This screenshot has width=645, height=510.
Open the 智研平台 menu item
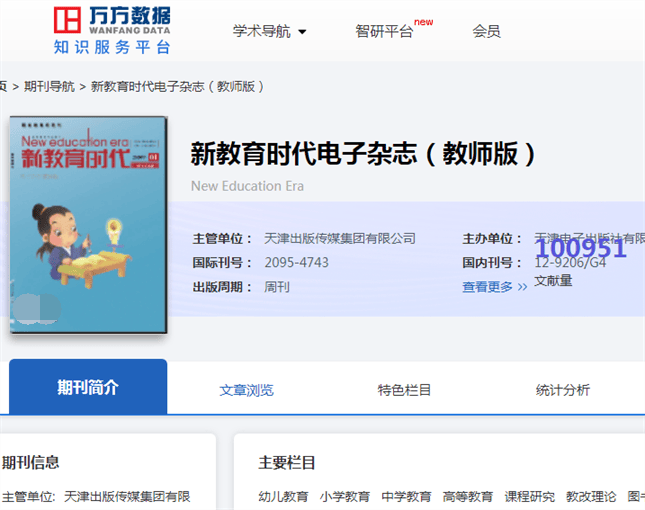point(385,31)
